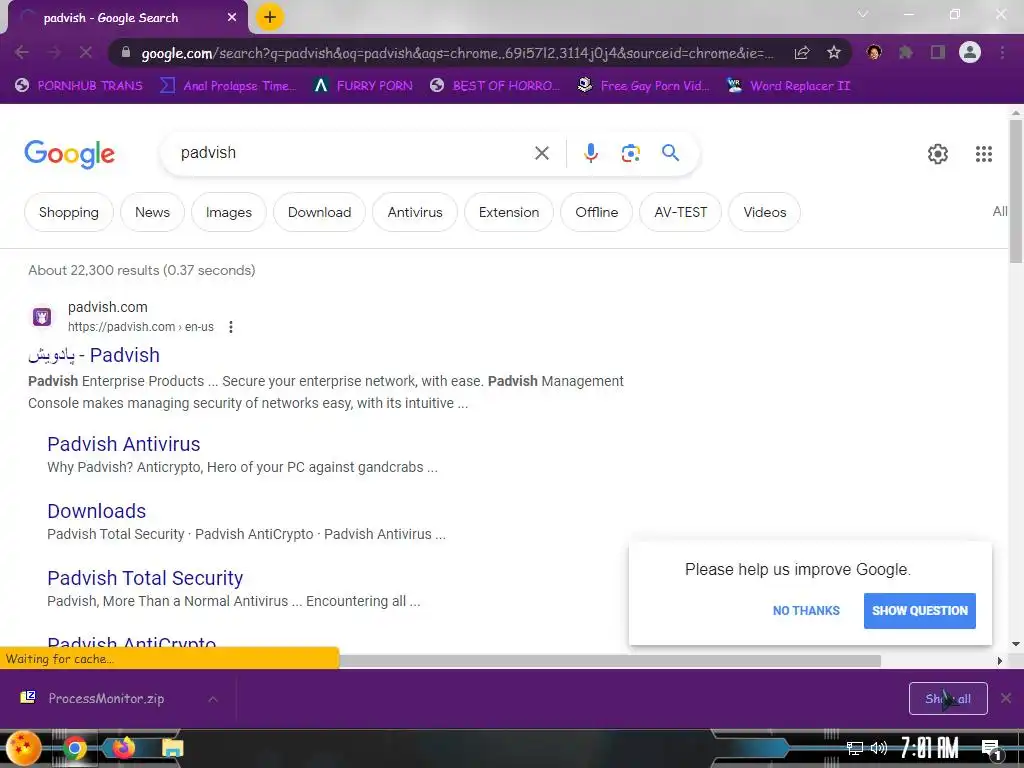Open a new browser tab
Image resolution: width=1024 pixels, height=768 pixels.
269,18
